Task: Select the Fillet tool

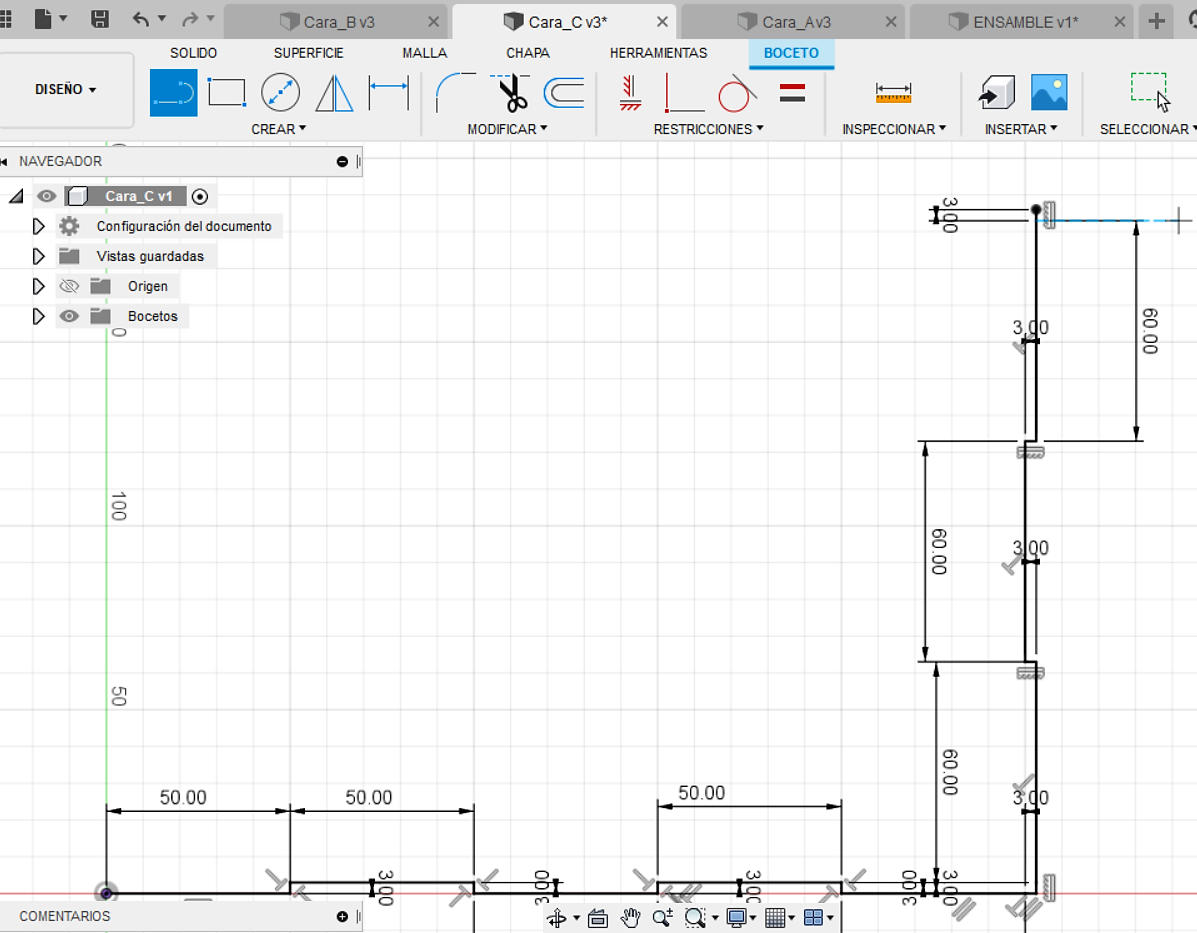Action: [x=455, y=92]
